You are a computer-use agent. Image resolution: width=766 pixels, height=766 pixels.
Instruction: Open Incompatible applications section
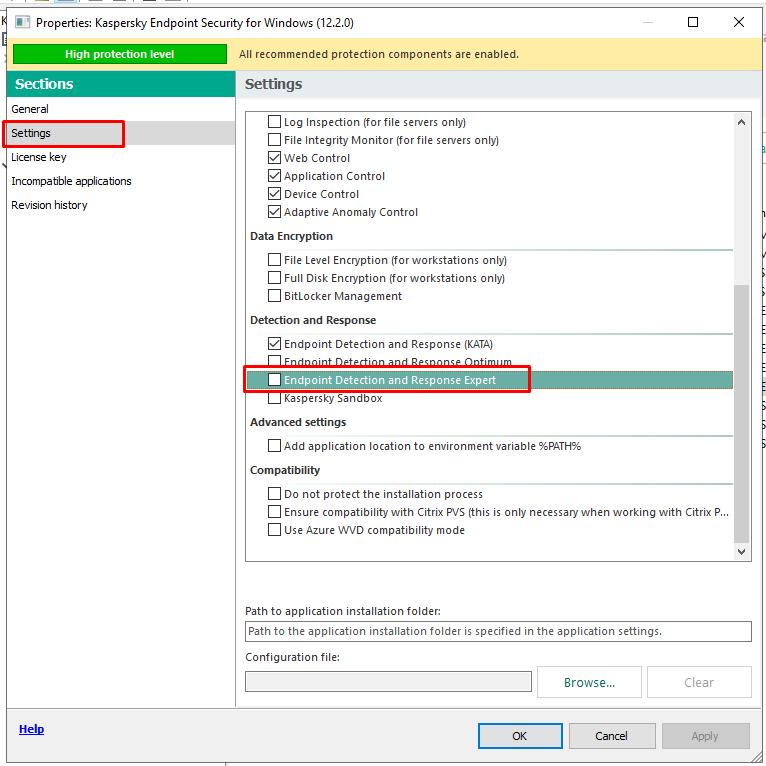tap(121, 181)
